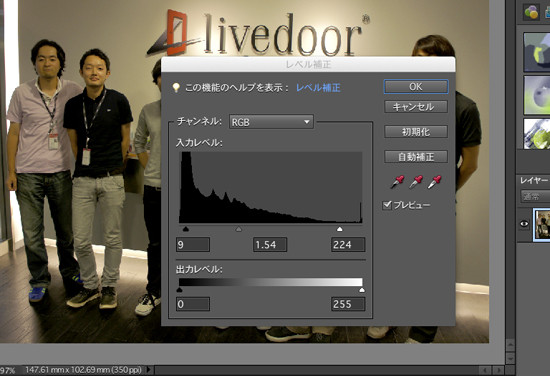Open the レベル補正 help link

tap(318, 88)
